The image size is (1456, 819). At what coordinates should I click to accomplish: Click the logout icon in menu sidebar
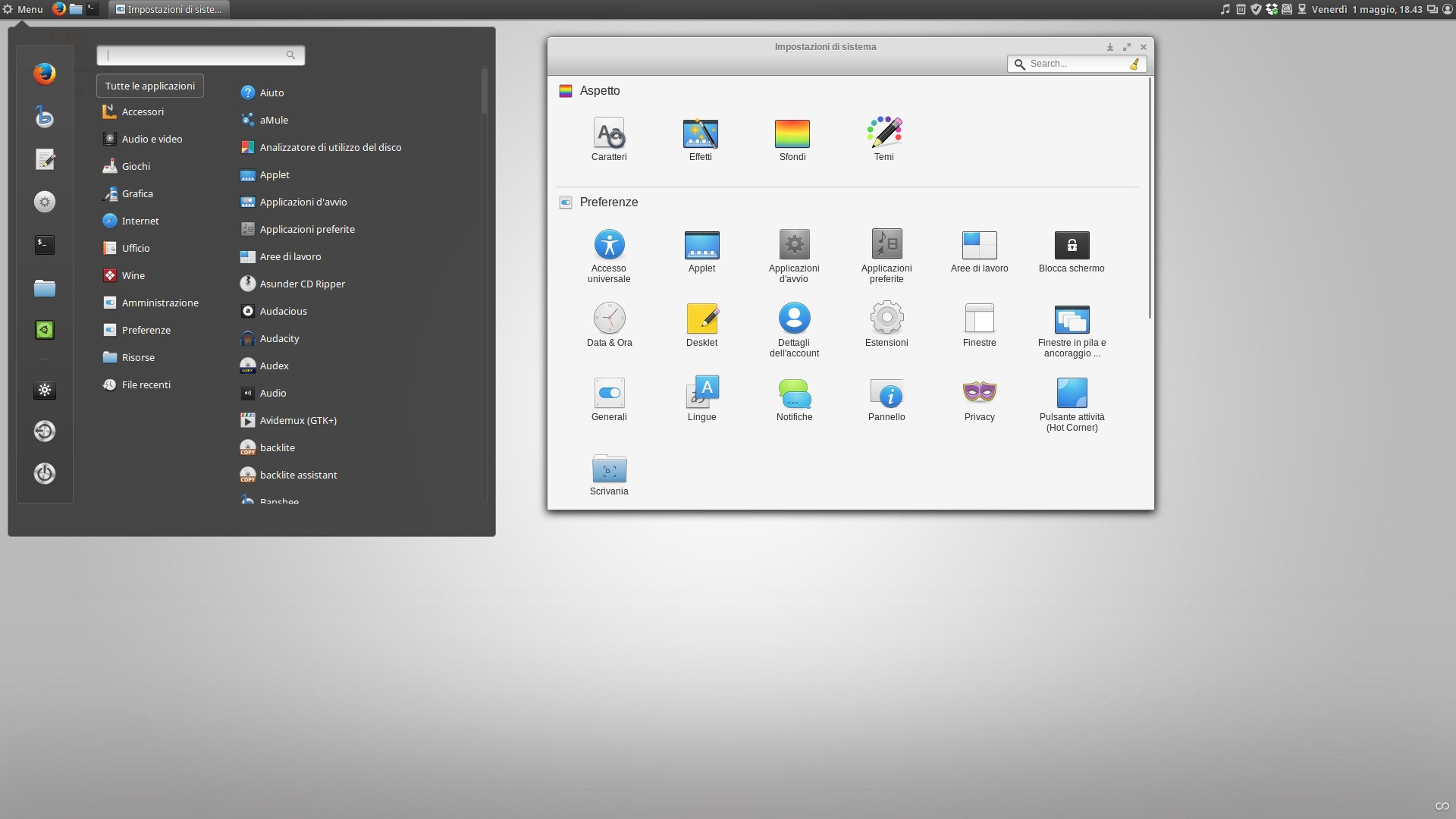click(45, 431)
